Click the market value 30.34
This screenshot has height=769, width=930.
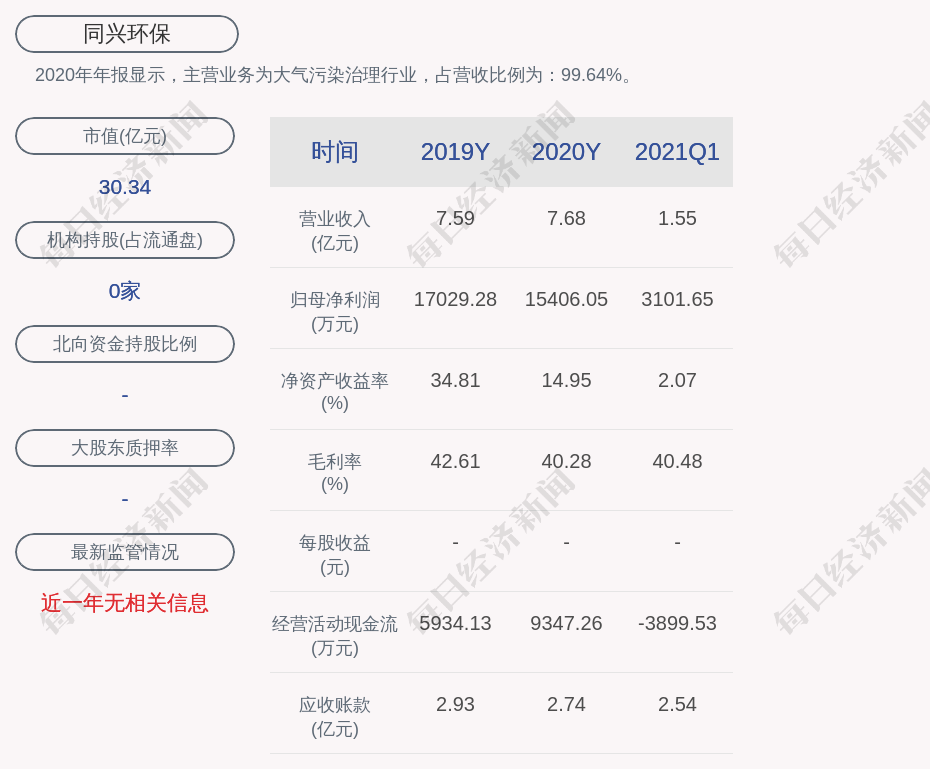coord(125,187)
